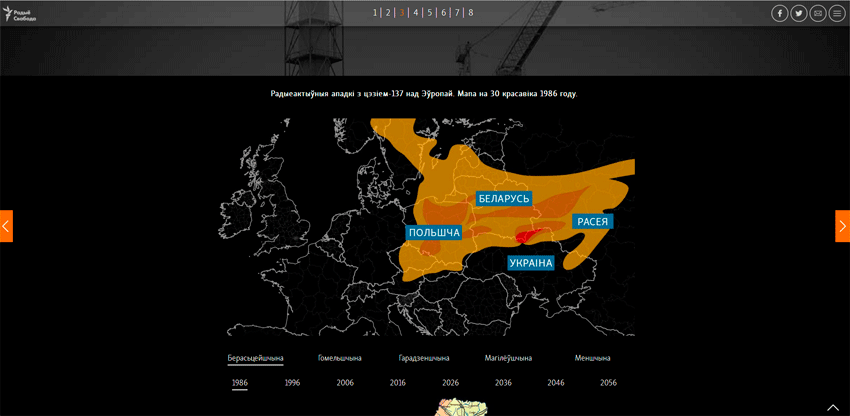Switch to the Гомельшчына region tab
This screenshot has width=850, height=416.
click(340, 358)
